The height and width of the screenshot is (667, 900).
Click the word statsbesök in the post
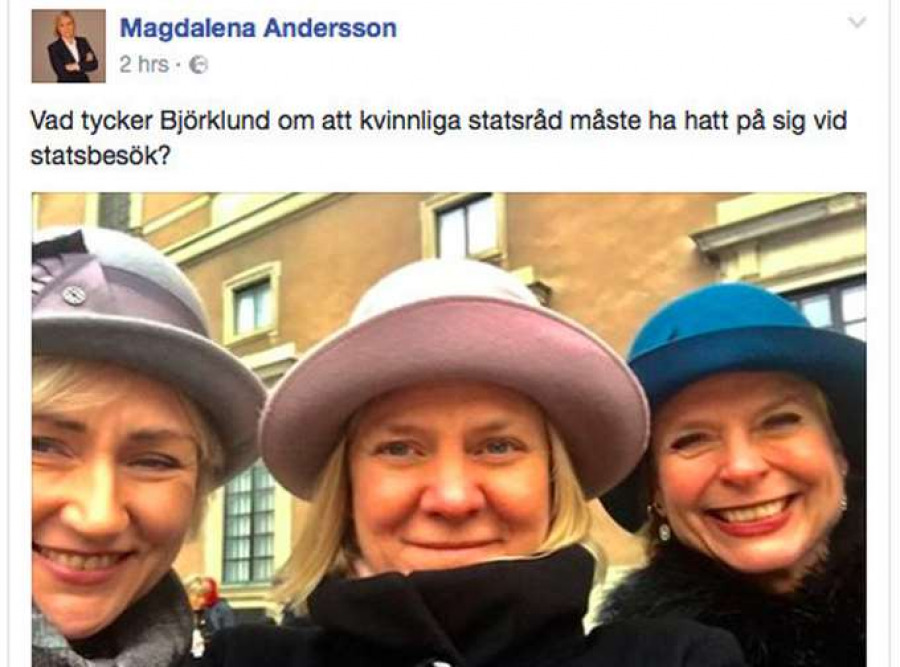[x=101, y=156]
